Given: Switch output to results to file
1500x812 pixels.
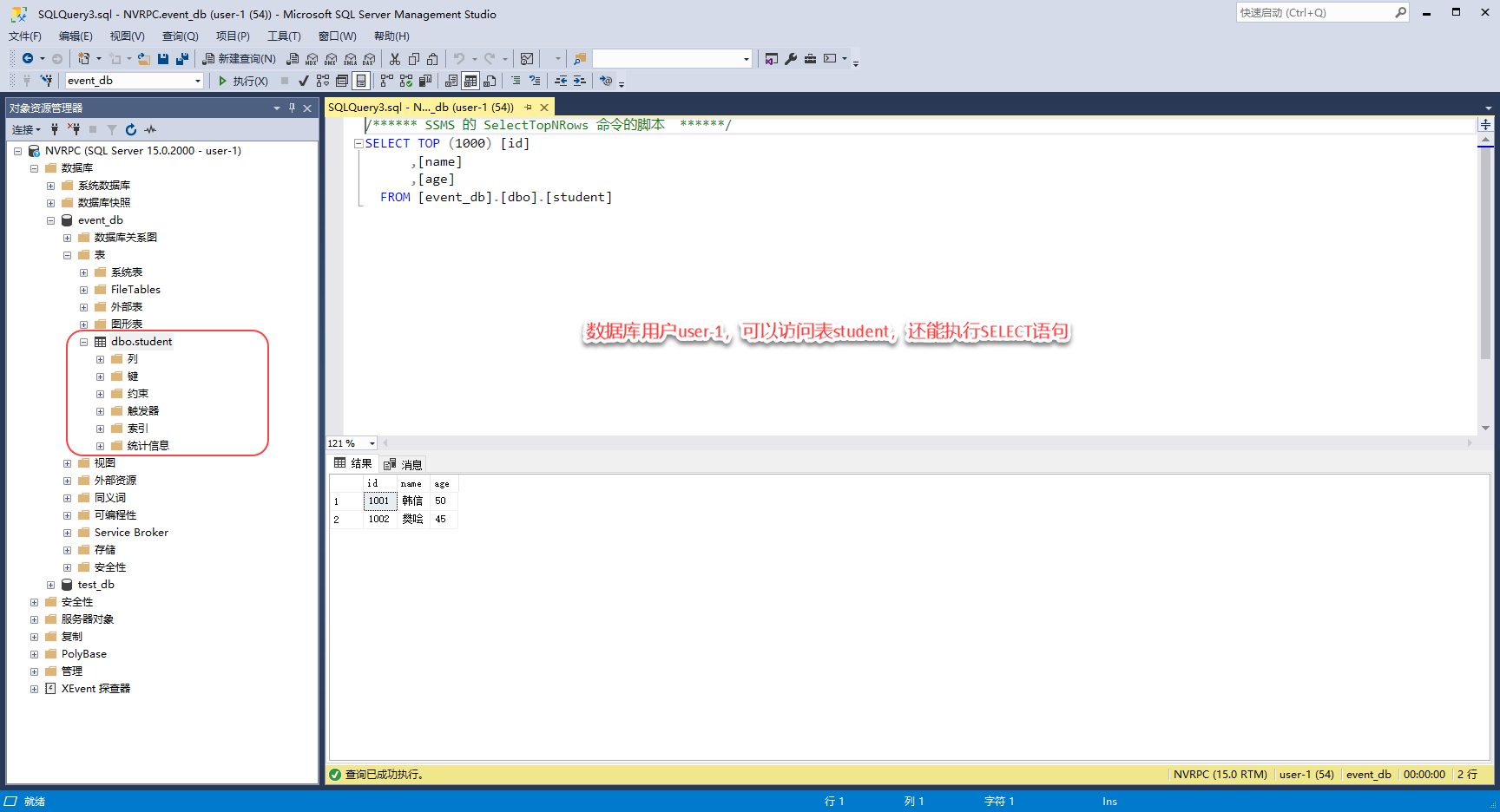Looking at the screenshot, I should 490,81.
